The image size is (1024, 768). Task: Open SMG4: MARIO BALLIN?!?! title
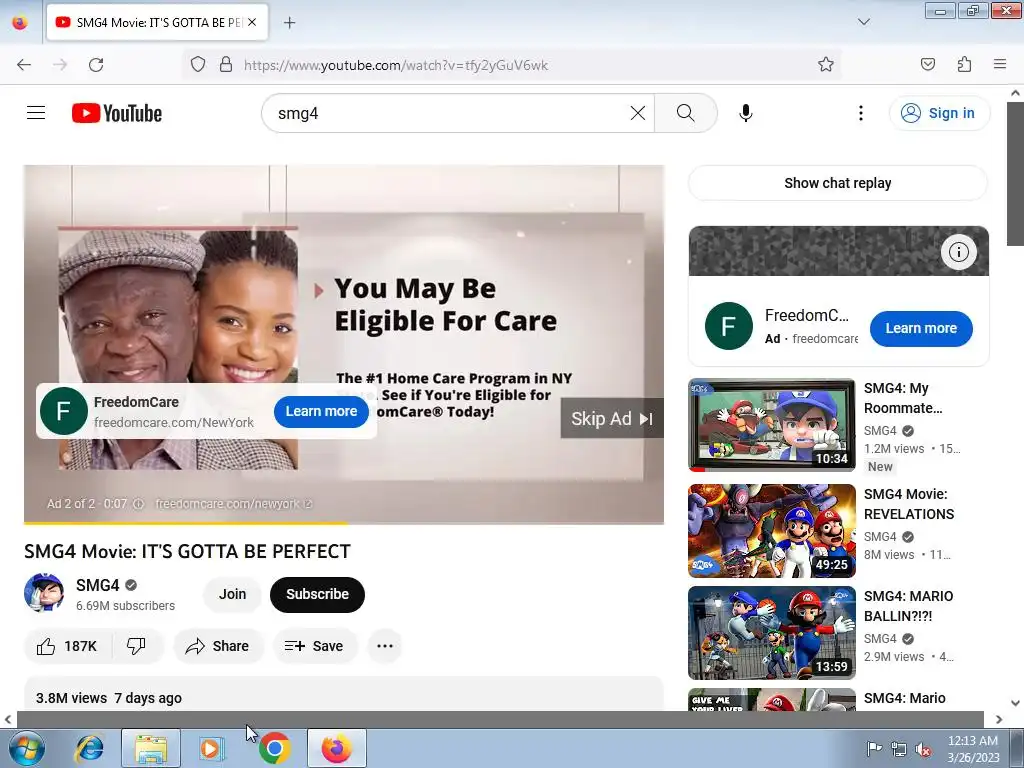pyautogui.click(x=908, y=606)
